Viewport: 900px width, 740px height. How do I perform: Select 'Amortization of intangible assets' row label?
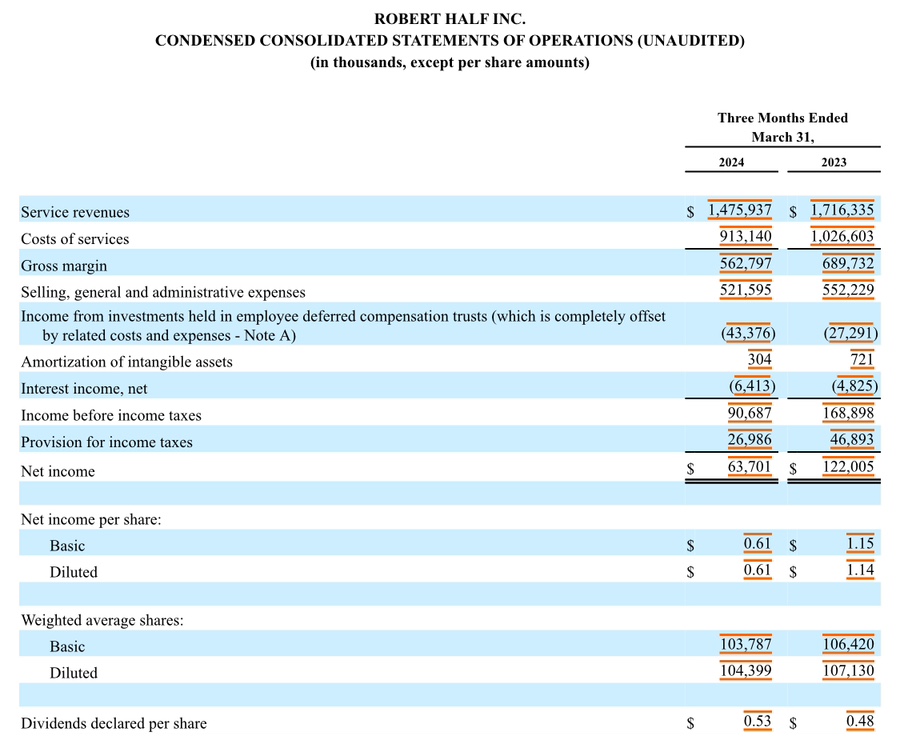click(x=127, y=362)
